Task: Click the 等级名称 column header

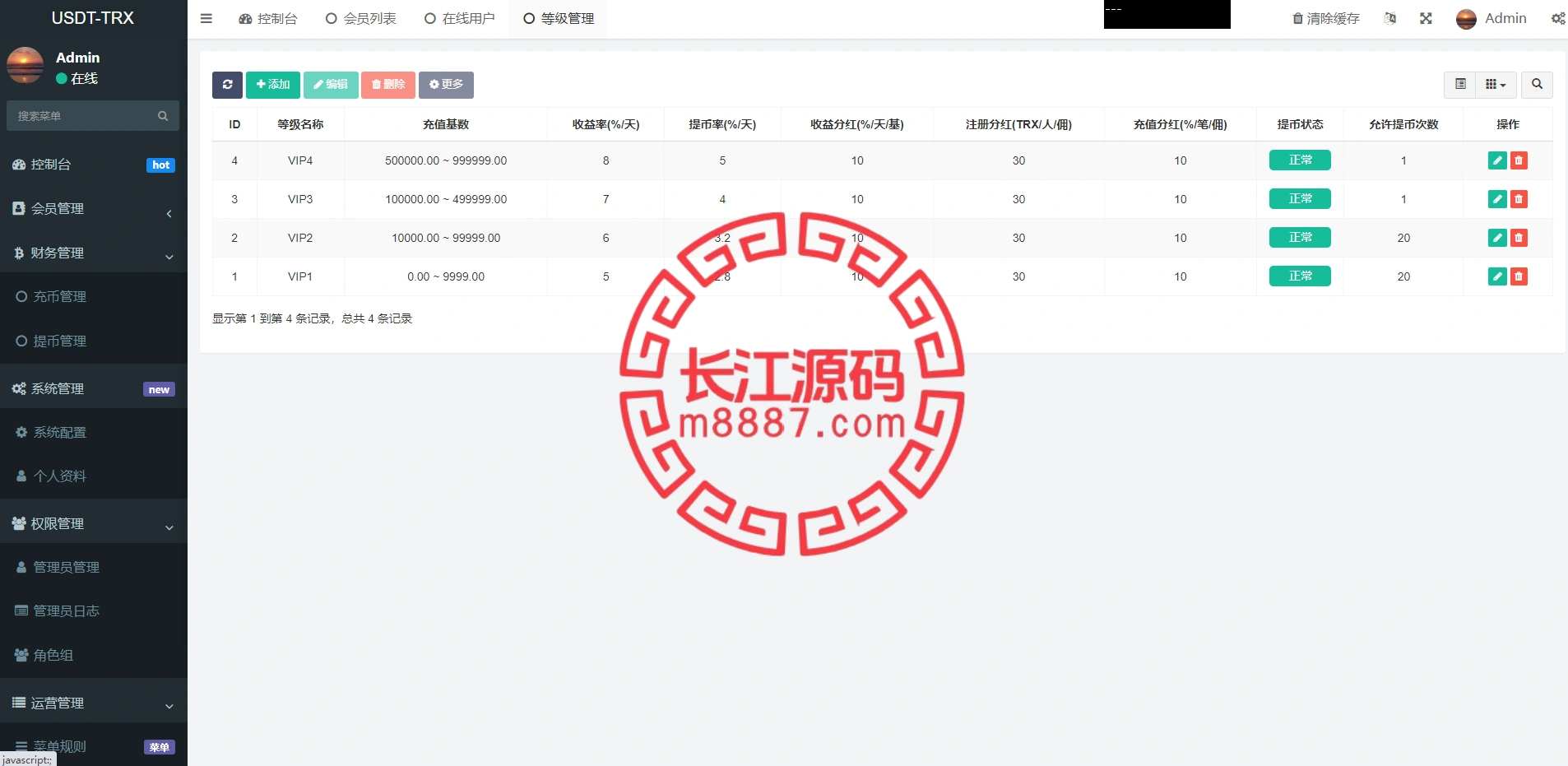Action: pyautogui.click(x=300, y=125)
